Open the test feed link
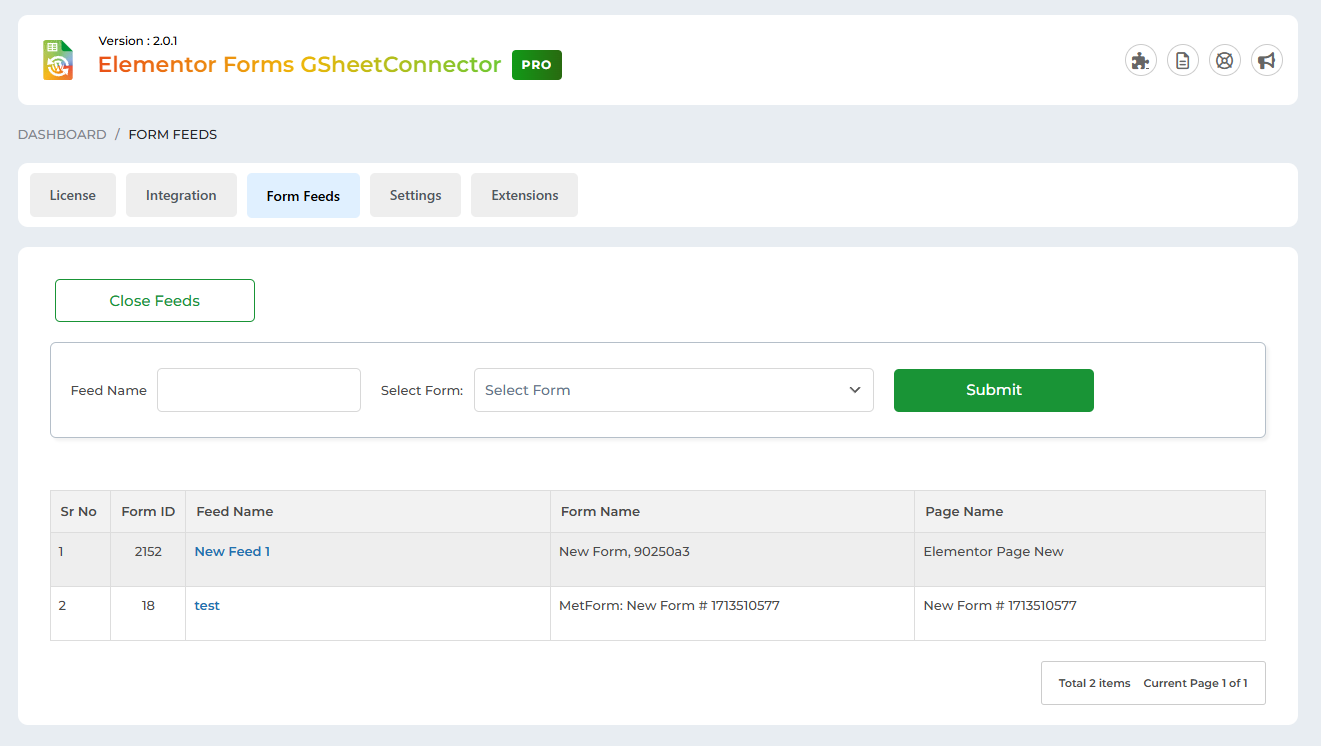The width and height of the screenshot is (1321, 746). (207, 606)
